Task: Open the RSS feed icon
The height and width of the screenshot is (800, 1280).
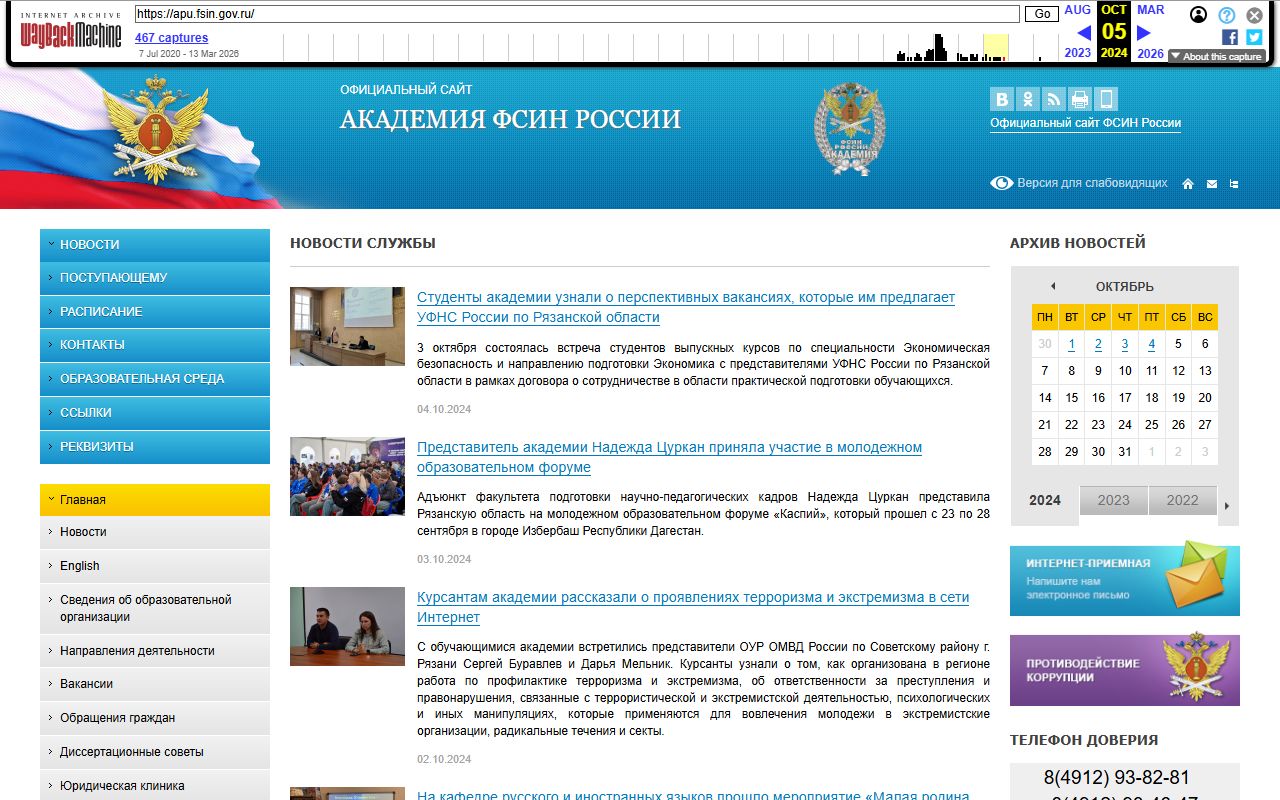Action: click(1054, 99)
